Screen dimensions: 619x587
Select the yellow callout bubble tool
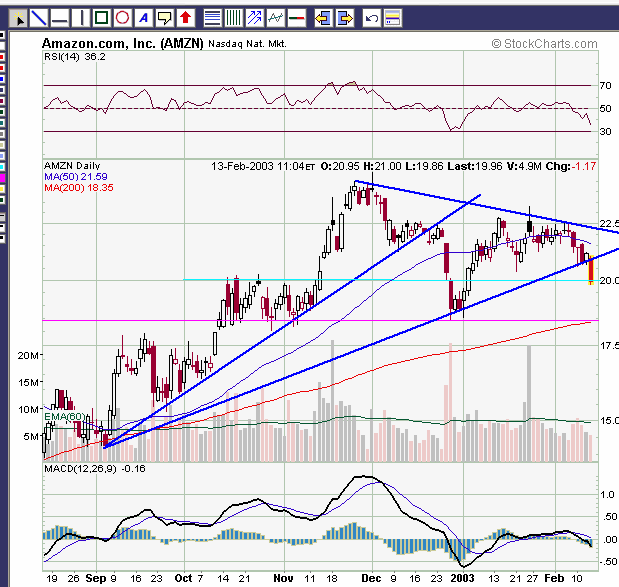pyautogui.click(x=165, y=18)
